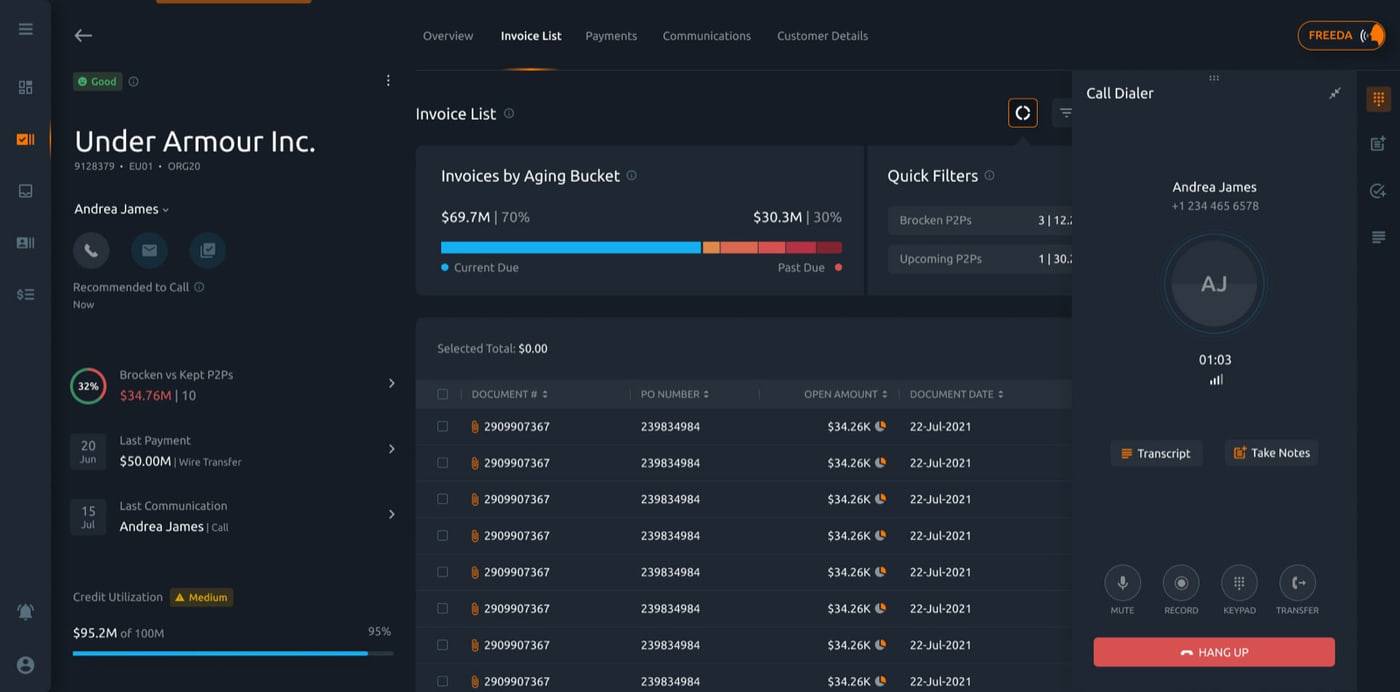The width and height of the screenshot is (1400, 692).
Task: Select the orange worklist icon in sidebar
Action: (x=26, y=139)
